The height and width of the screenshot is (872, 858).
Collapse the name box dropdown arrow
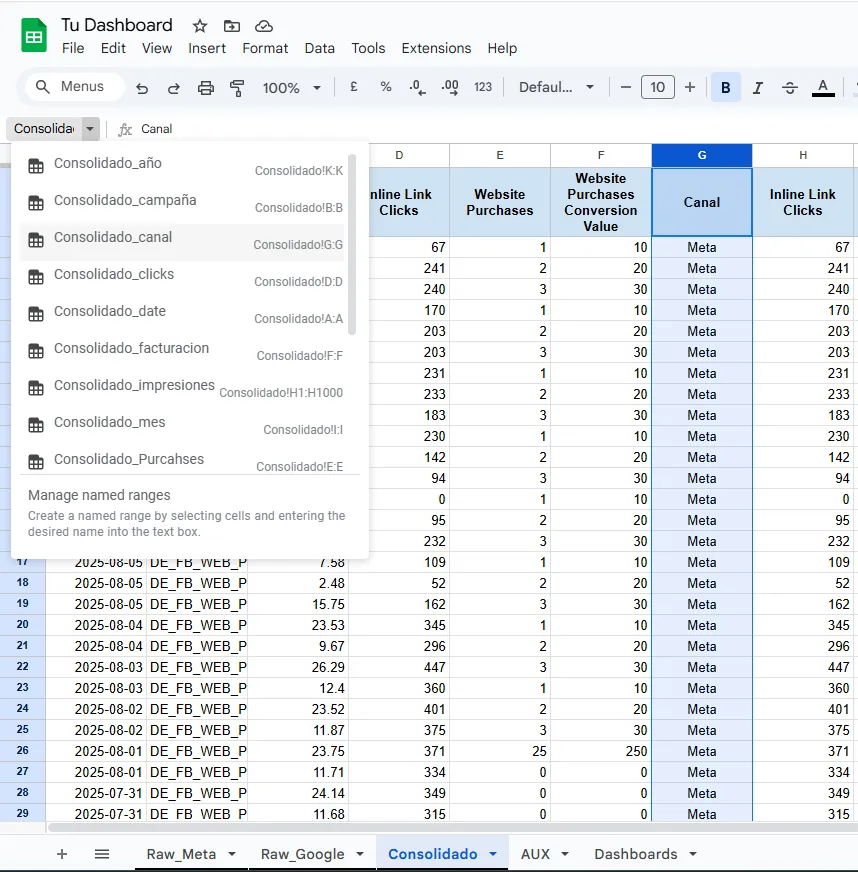click(90, 129)
